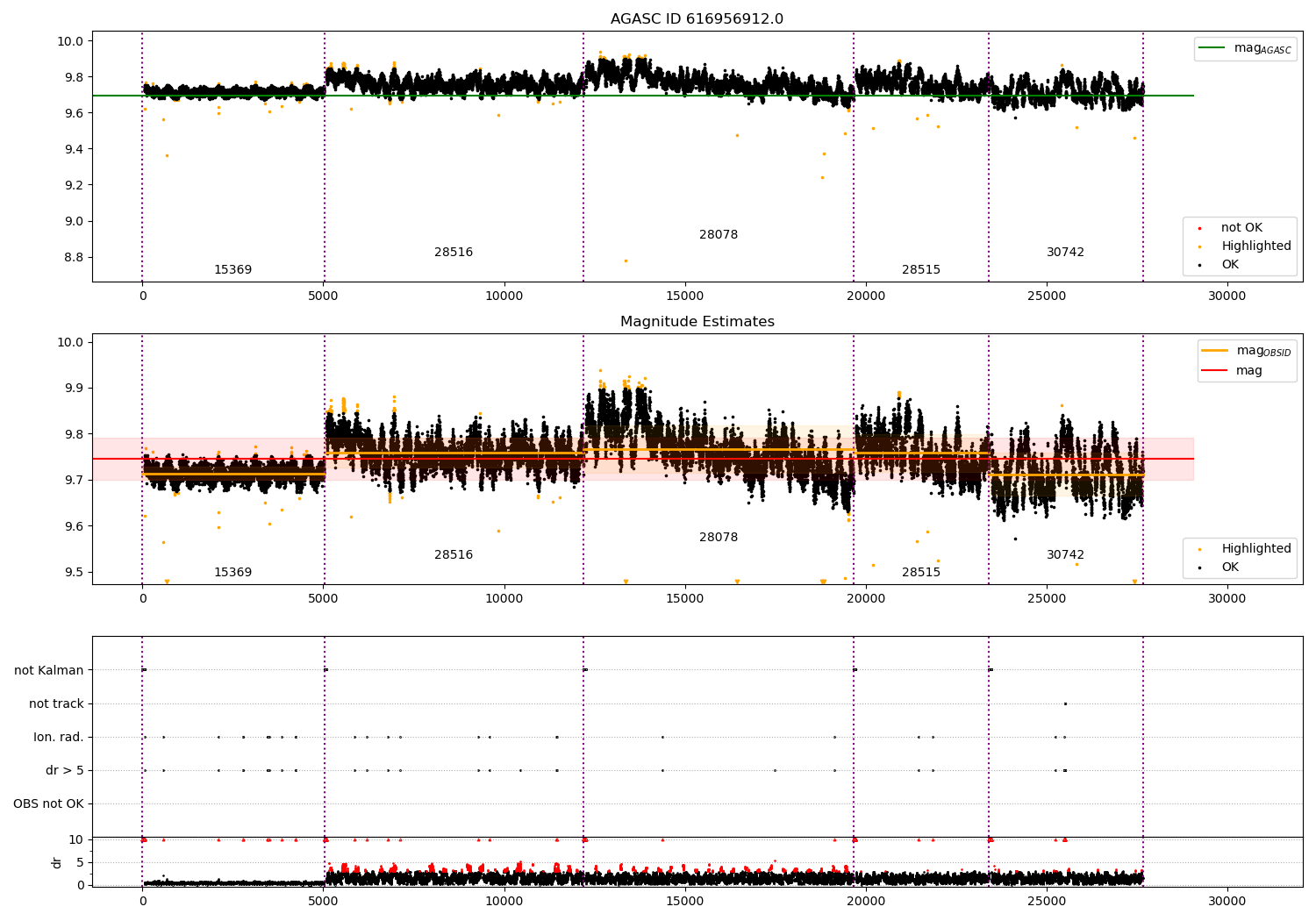Click y-tick 9.4 on top plot
Screen dimensions: 1316x921
tap(70, 150)
